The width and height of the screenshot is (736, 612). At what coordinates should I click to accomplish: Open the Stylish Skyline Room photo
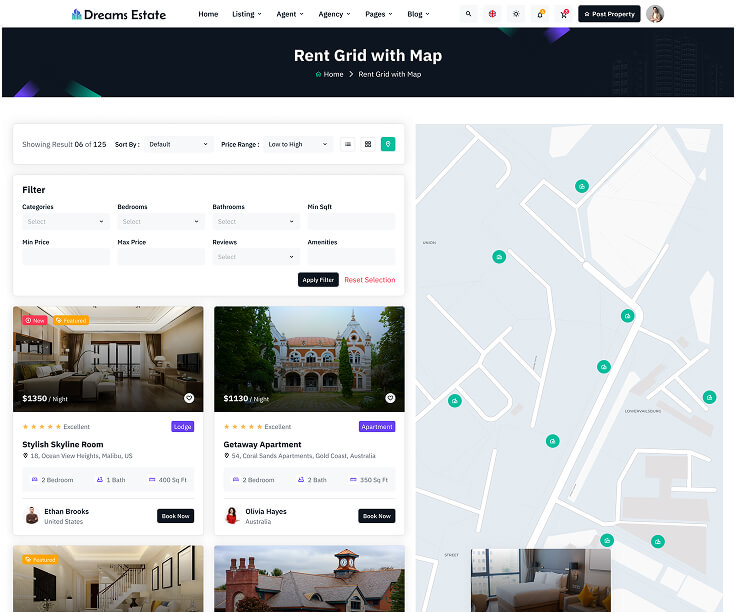click(108, 359)
